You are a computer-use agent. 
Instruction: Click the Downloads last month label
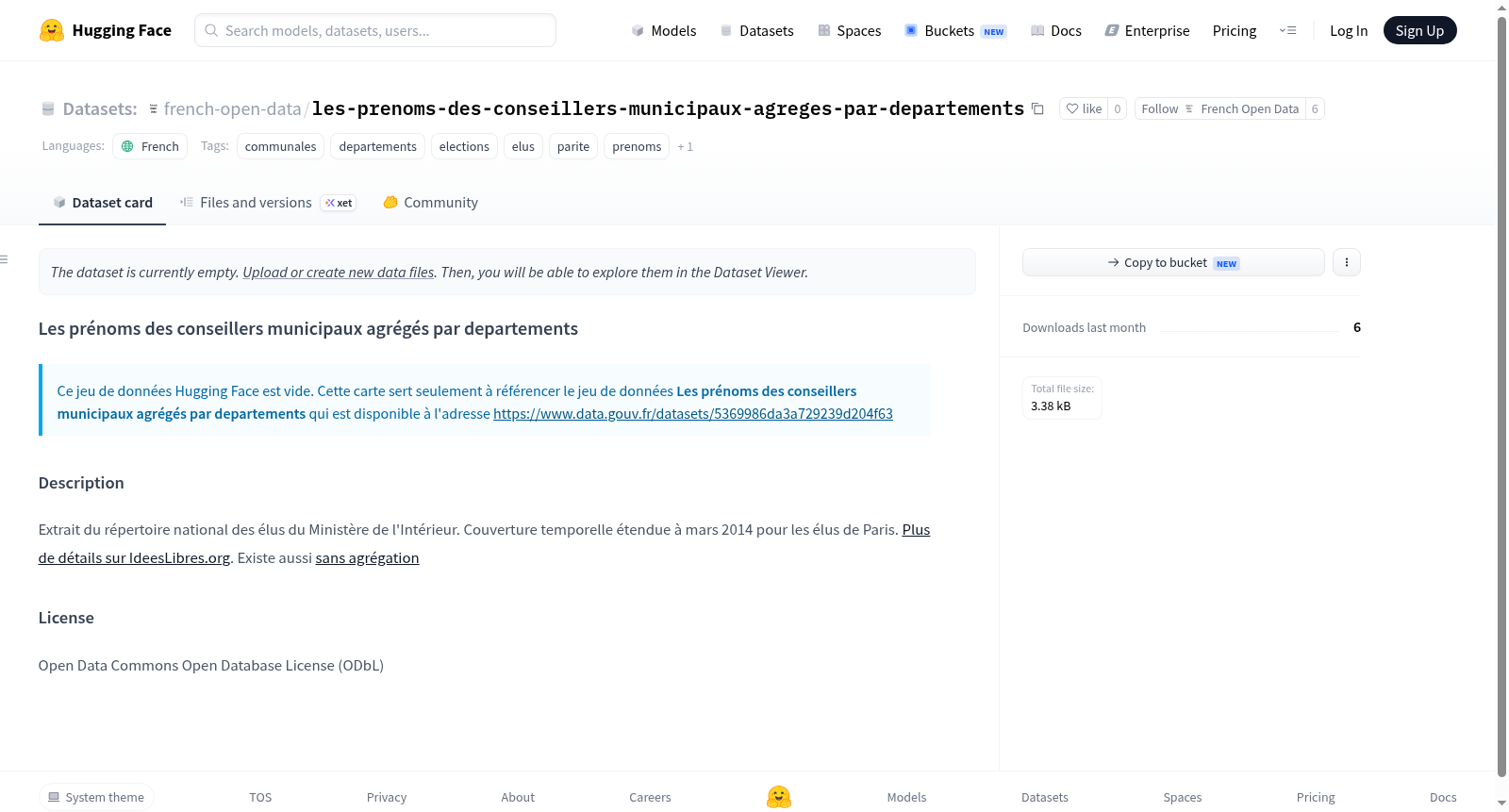click(1085, 327)
